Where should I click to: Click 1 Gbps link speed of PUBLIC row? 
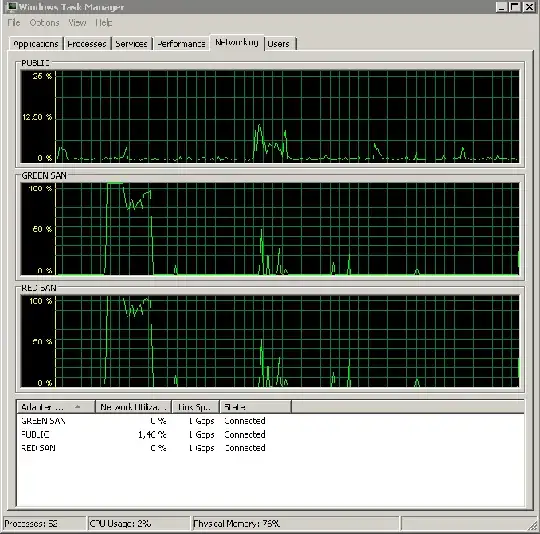[201, 435]
